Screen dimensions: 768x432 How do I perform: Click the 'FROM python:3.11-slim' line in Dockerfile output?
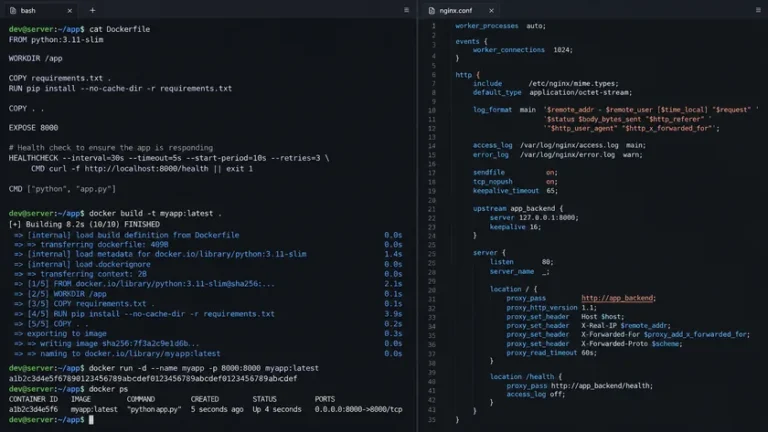click(x=56, y=40)
